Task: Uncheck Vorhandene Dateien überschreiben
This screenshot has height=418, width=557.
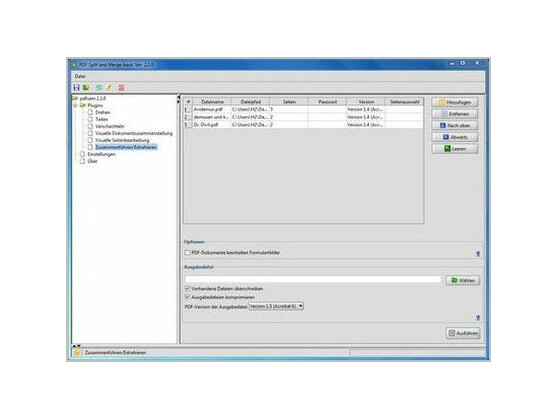Action: [x=187, y=288]
